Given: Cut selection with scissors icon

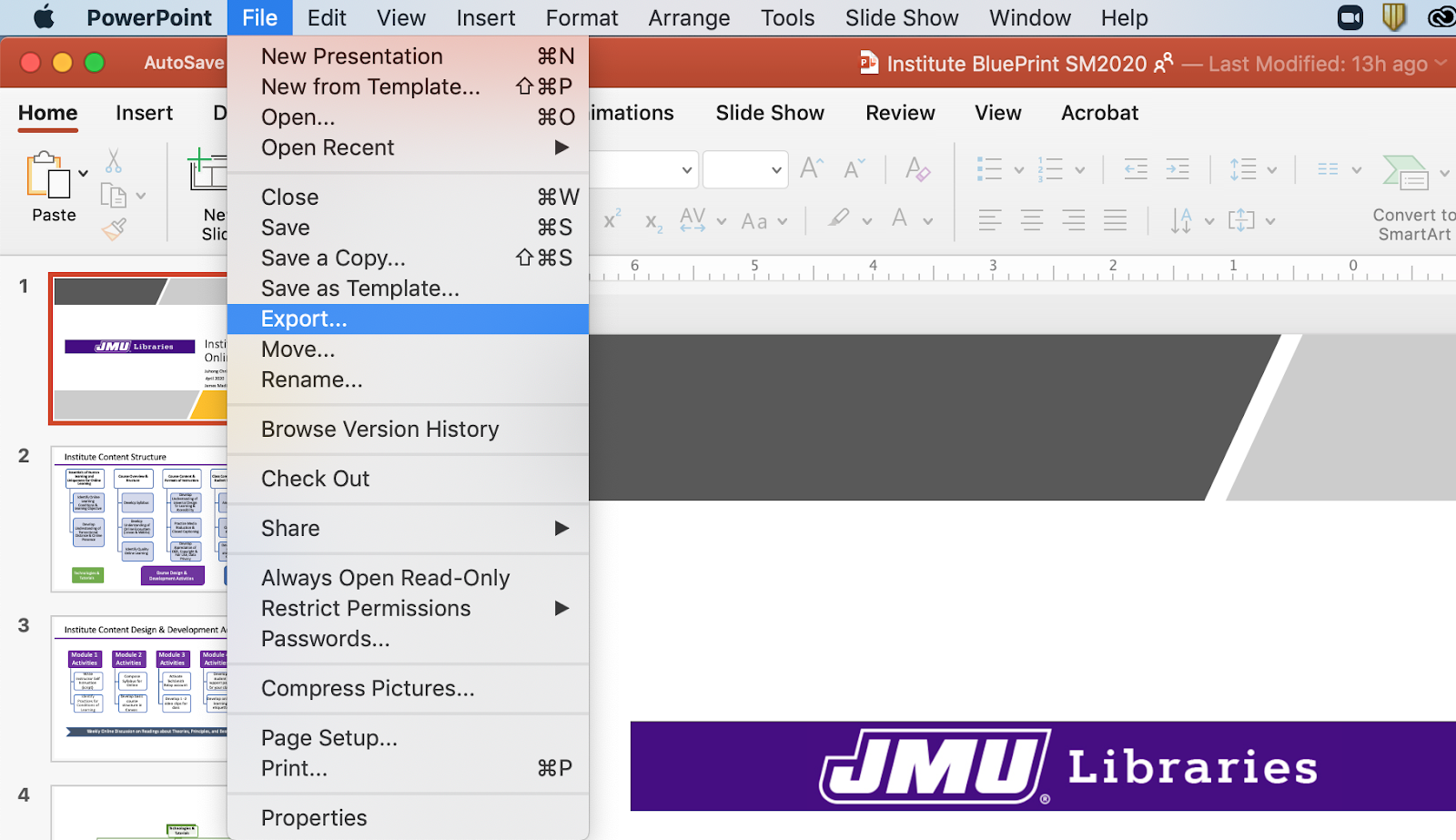Looking at the screenshot, I should (x=113, y=161).
